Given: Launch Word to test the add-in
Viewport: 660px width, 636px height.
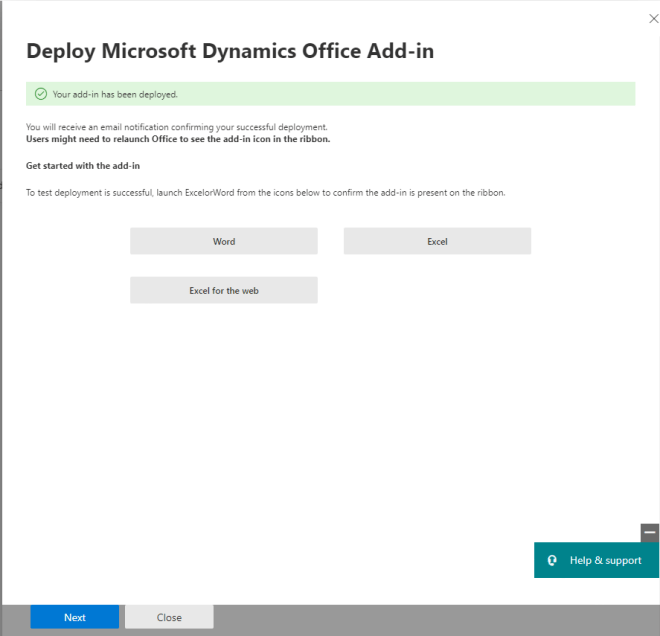Looking at the screenshot, I should pyautogui.click(x=224, y=241).
